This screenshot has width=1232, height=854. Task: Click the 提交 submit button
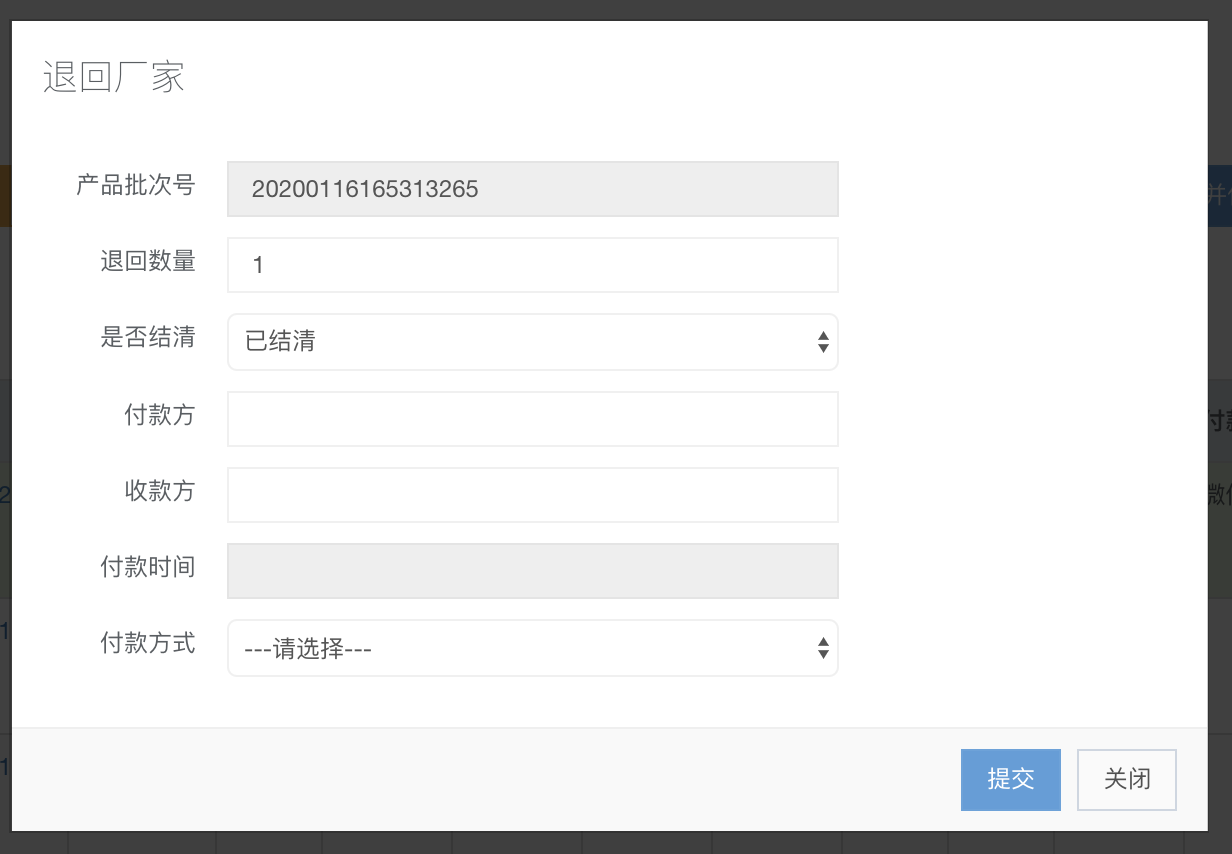[1010, 780]
